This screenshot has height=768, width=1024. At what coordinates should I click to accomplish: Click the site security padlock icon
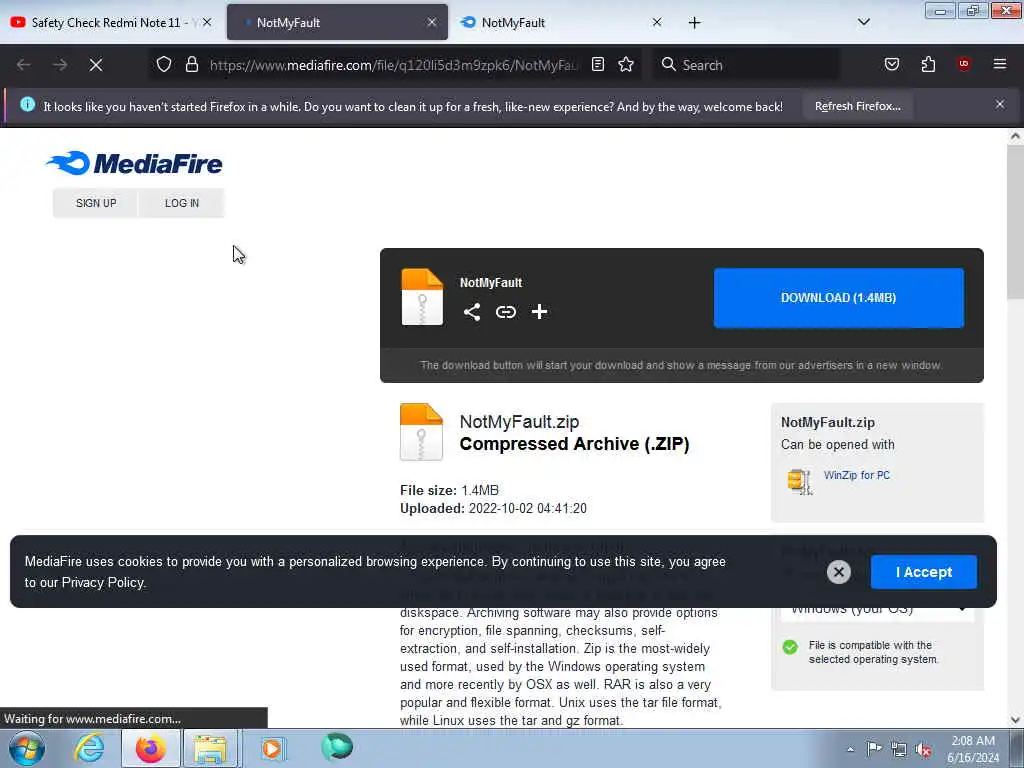pyautogui.click(x=191, y=64)
